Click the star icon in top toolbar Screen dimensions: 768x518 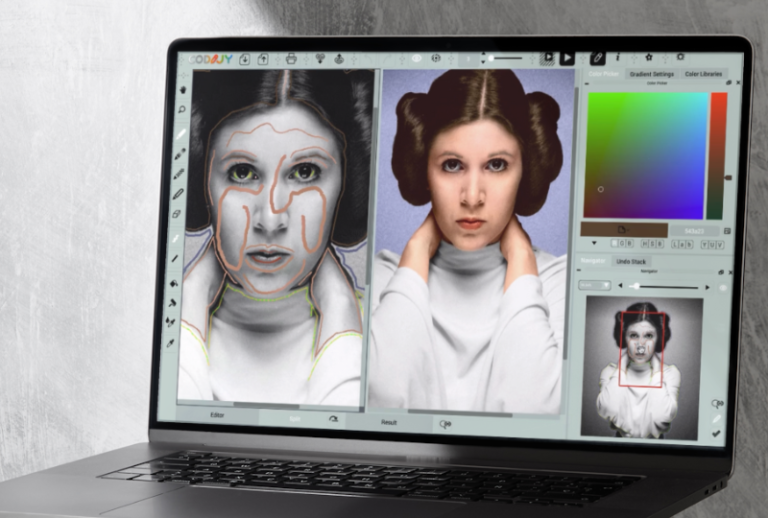click(648, 58)
